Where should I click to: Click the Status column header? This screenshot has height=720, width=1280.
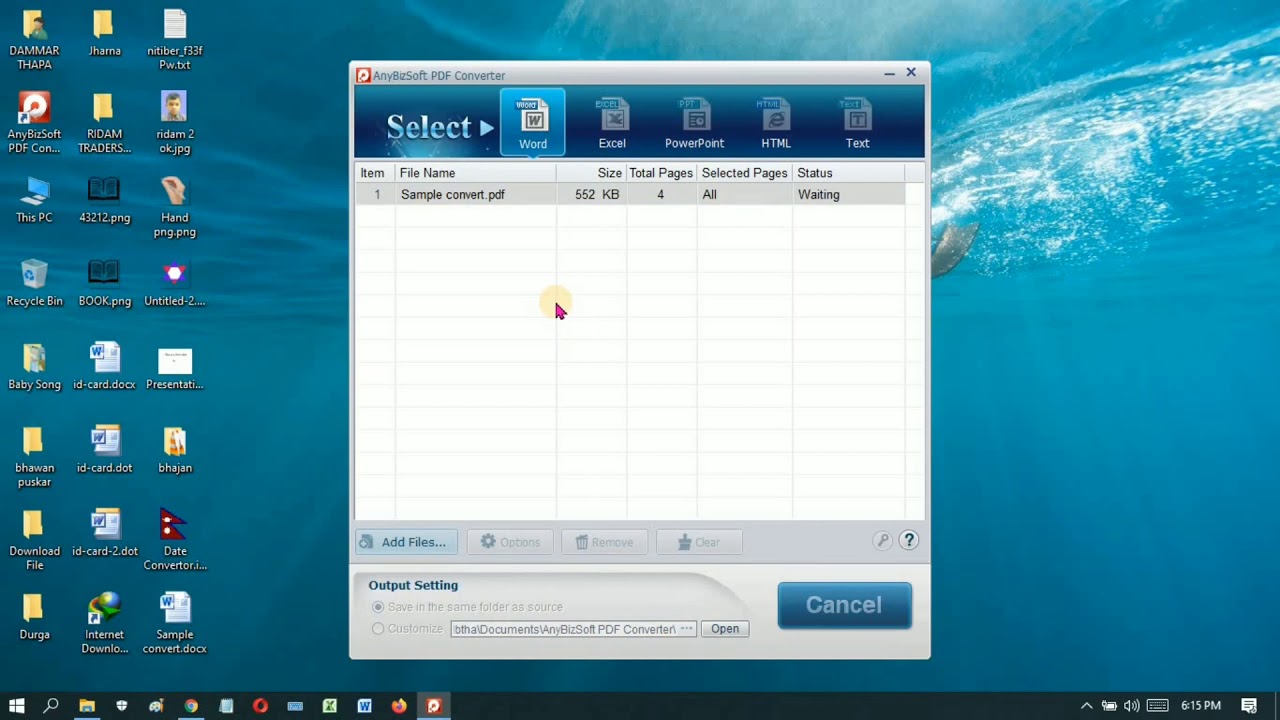tap(849, 173)
